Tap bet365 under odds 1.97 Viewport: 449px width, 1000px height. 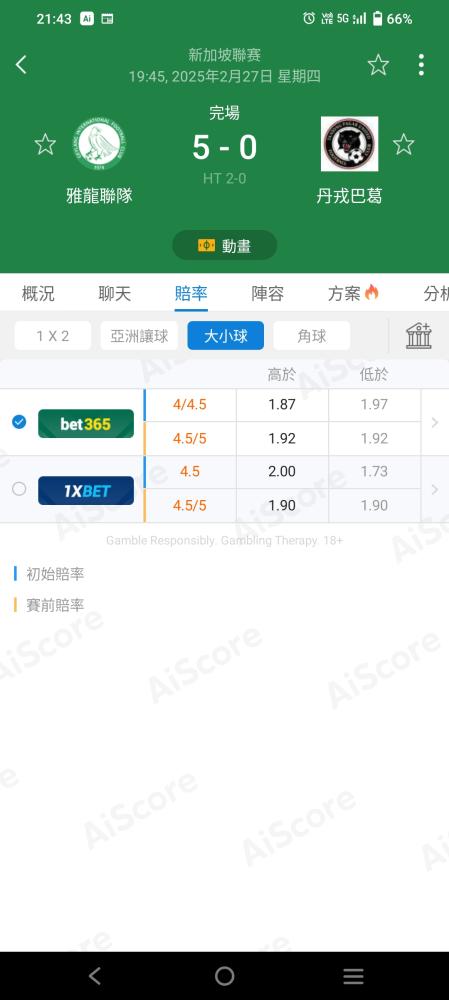(x=374, y=404)
